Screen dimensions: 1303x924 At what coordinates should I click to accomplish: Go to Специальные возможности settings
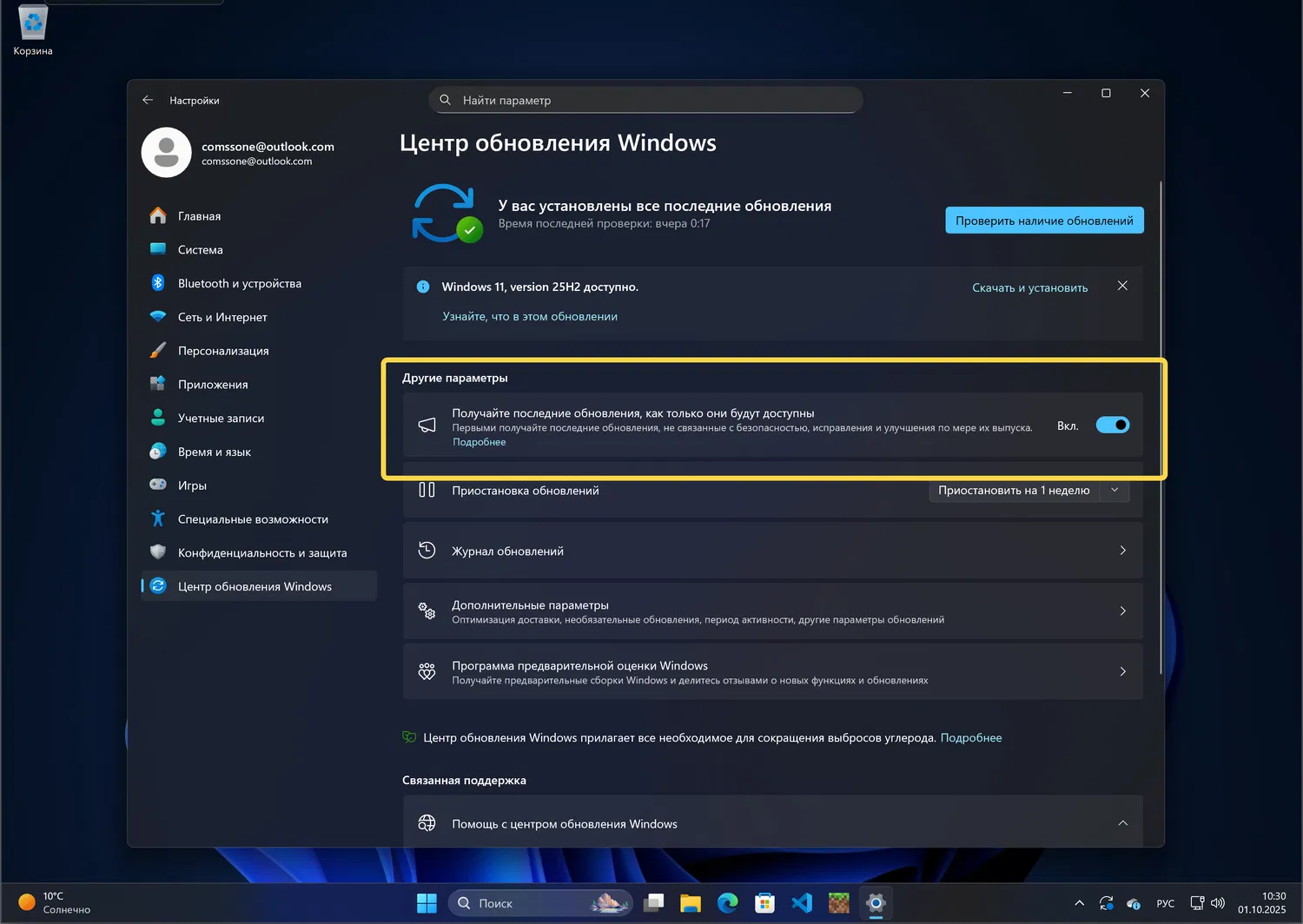click(x=259, y=518)
